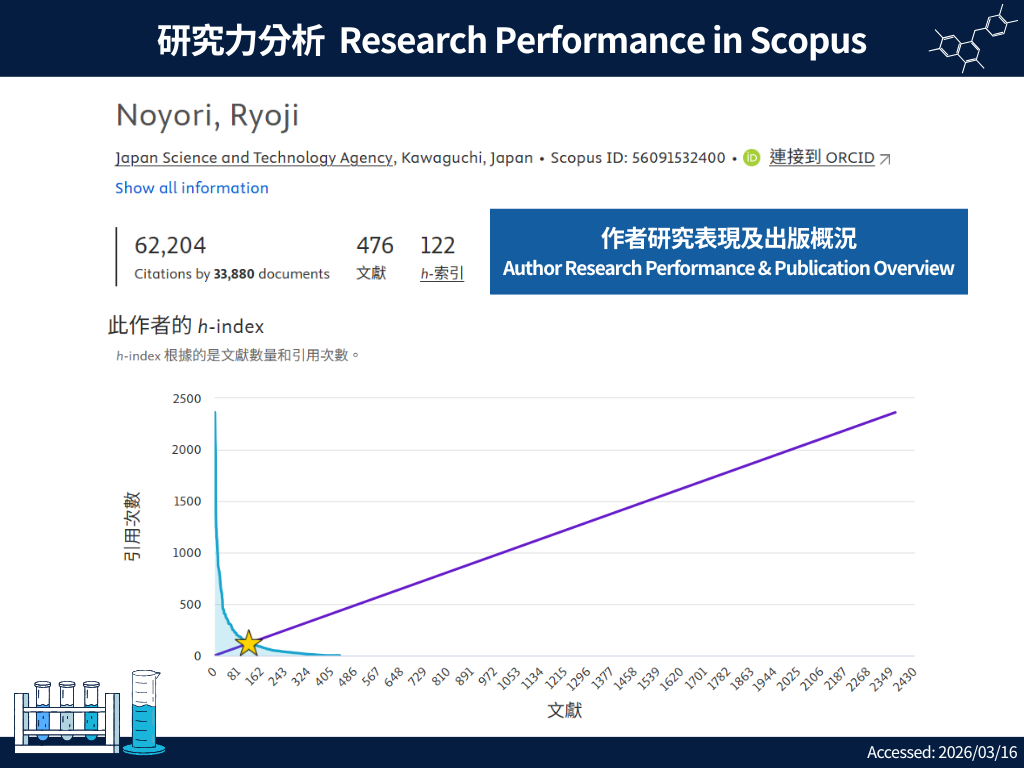Screen dimensions: 1024x768
Task: Open the 連接到 ORCID link
Action: point(821,158)
